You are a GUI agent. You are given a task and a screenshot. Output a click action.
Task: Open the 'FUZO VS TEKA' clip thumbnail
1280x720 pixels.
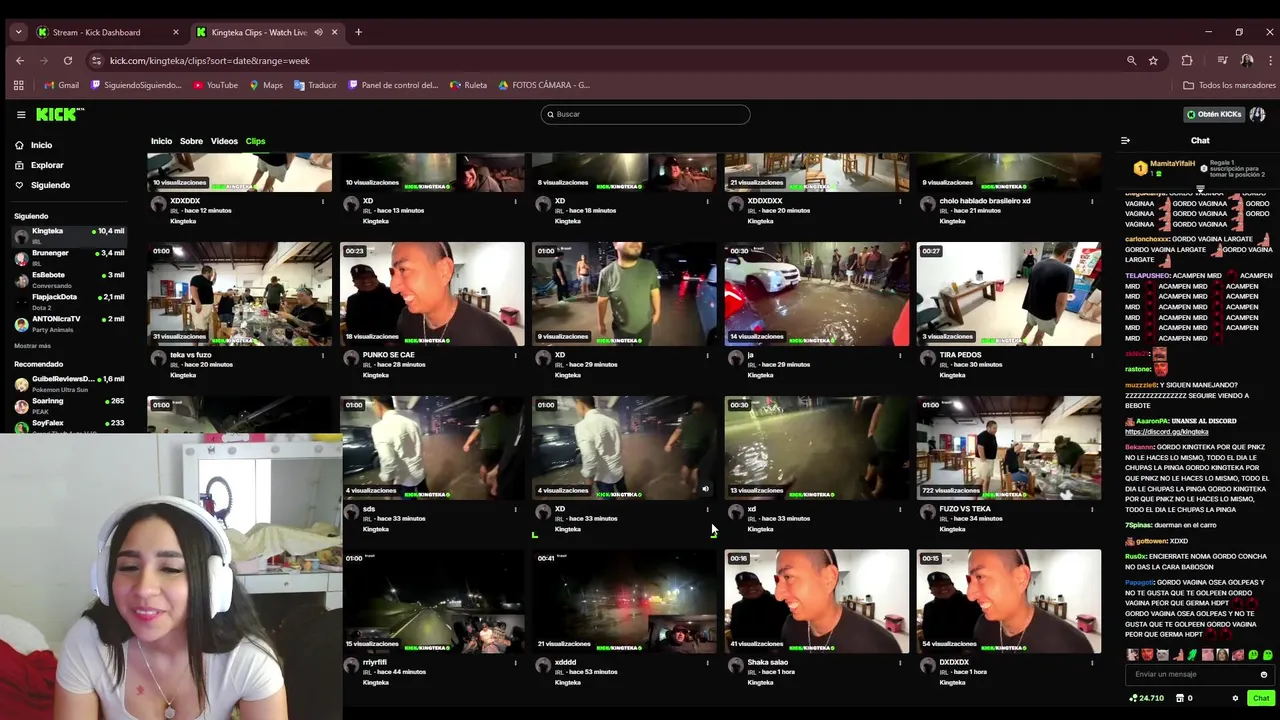(x=1009, y=448)
